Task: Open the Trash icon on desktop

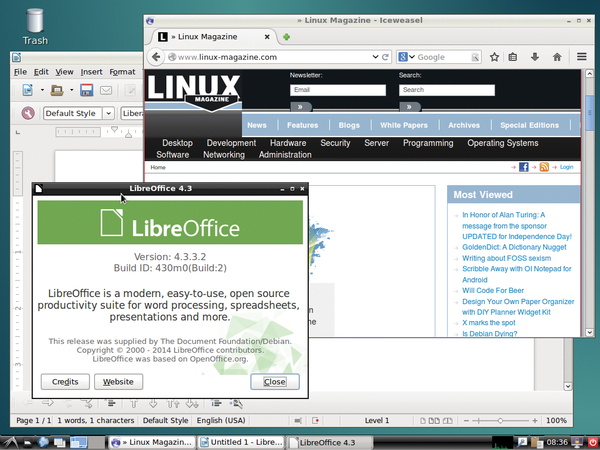Action: 35,27
